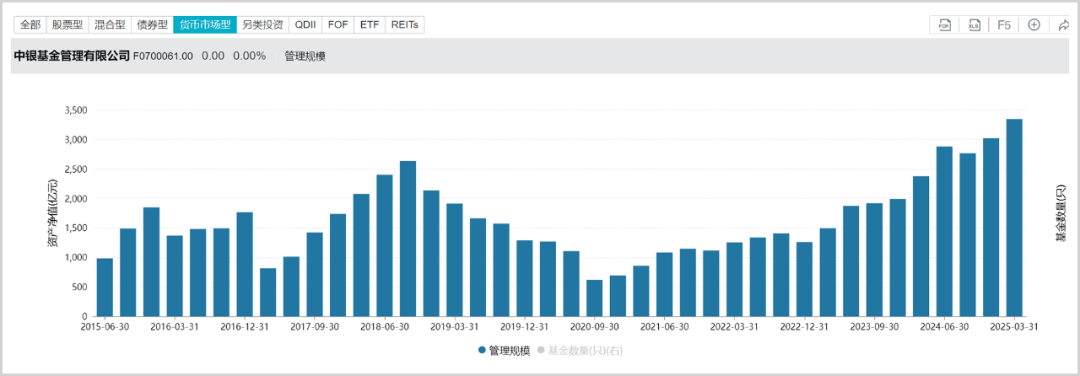Screen dimensions: 1080x376
Task: View the QDII fund category
Action: [305, 25]
